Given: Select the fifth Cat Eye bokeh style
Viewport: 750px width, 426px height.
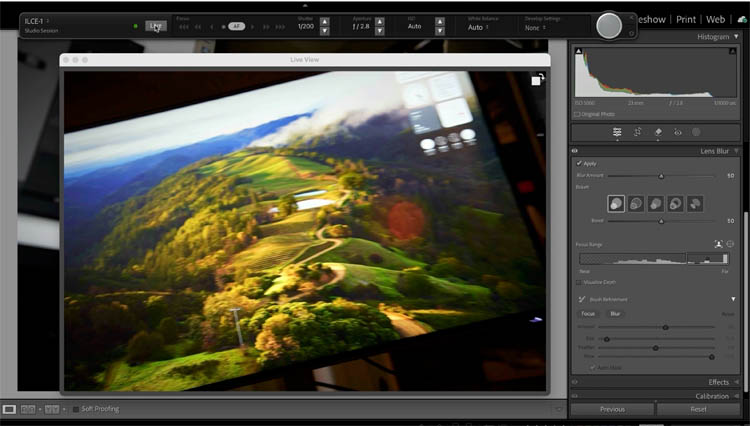Looking at the screenshot, I should [695, 204].
